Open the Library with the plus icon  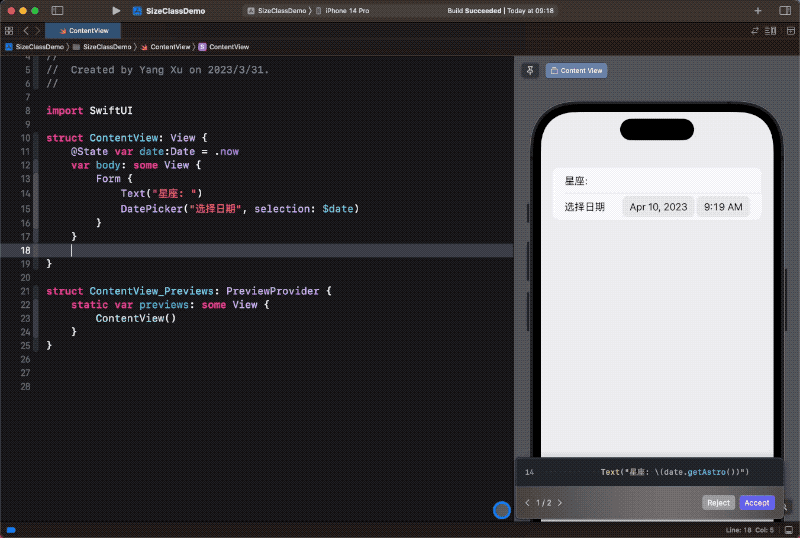click(x=758, y=11)
